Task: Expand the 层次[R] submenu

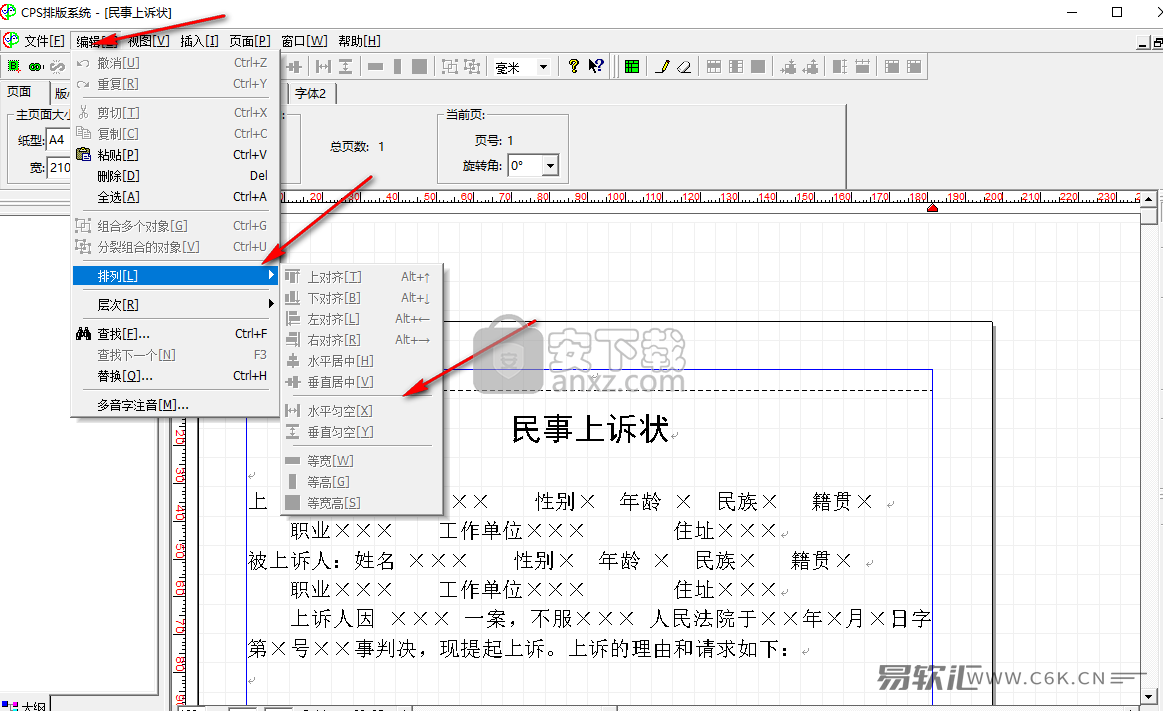Action: pos(175,304)
